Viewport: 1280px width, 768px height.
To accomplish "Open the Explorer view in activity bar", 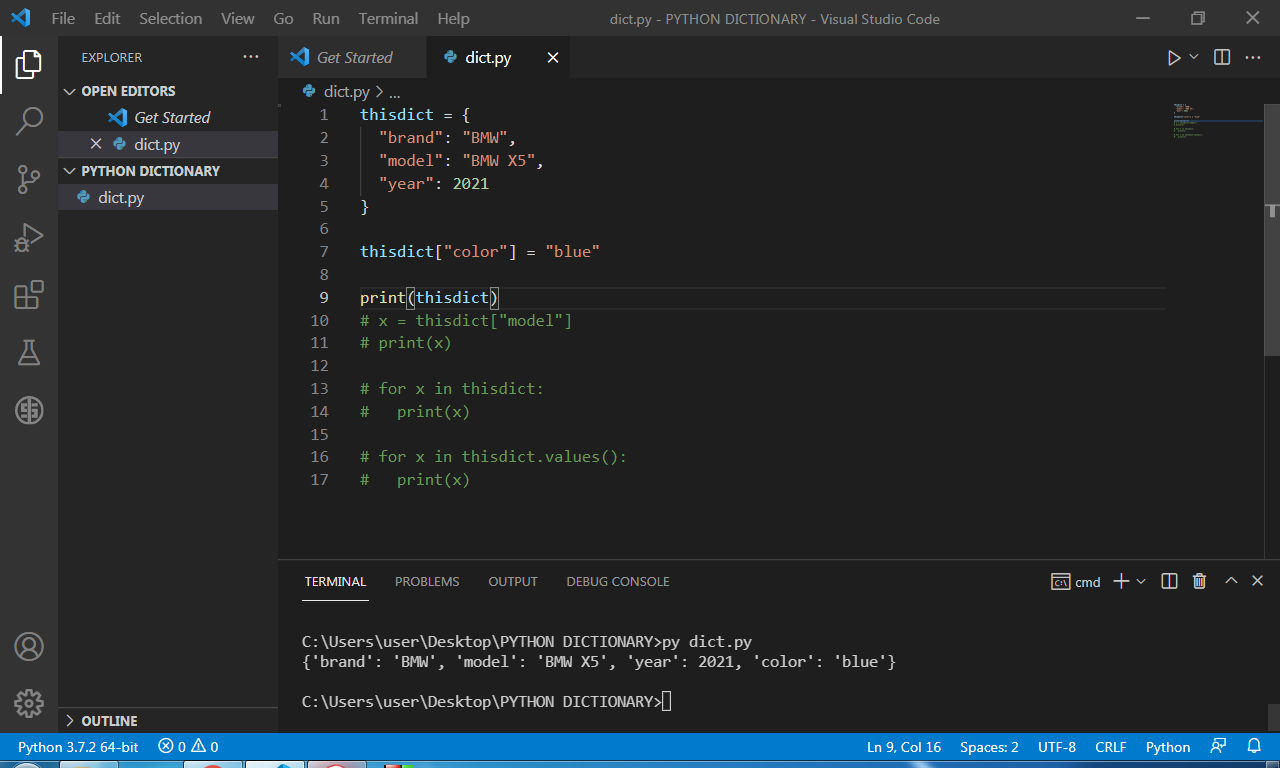I will [29, 65].
